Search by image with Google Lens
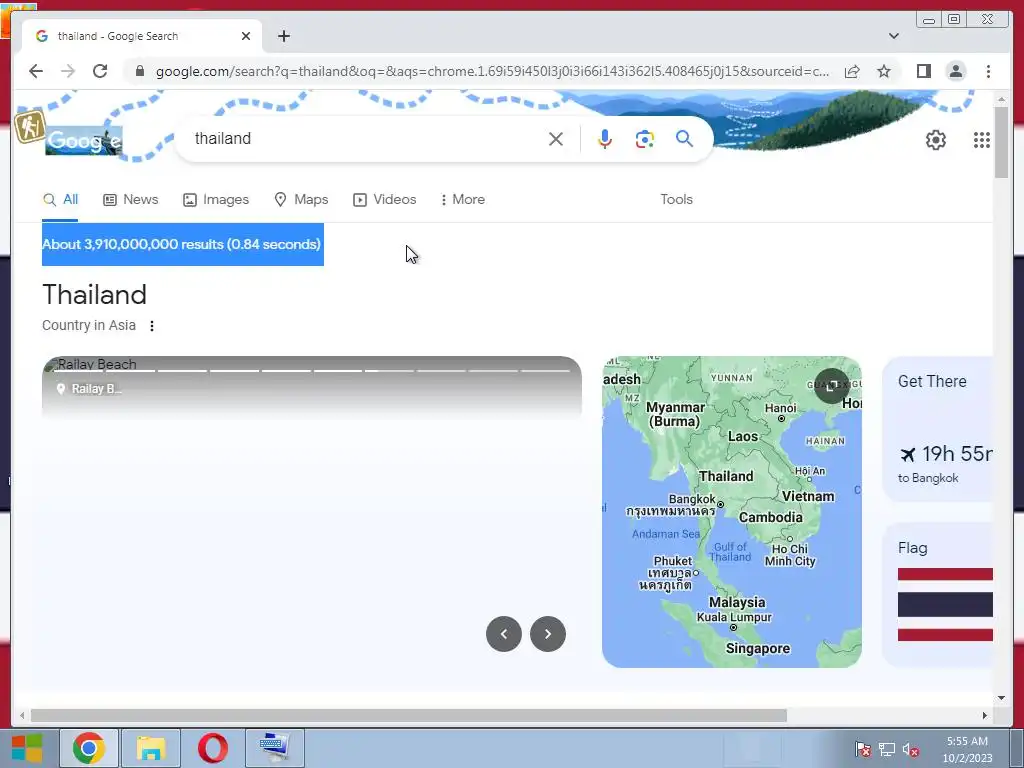The image size is (1024, 768). tap(645, 138)
